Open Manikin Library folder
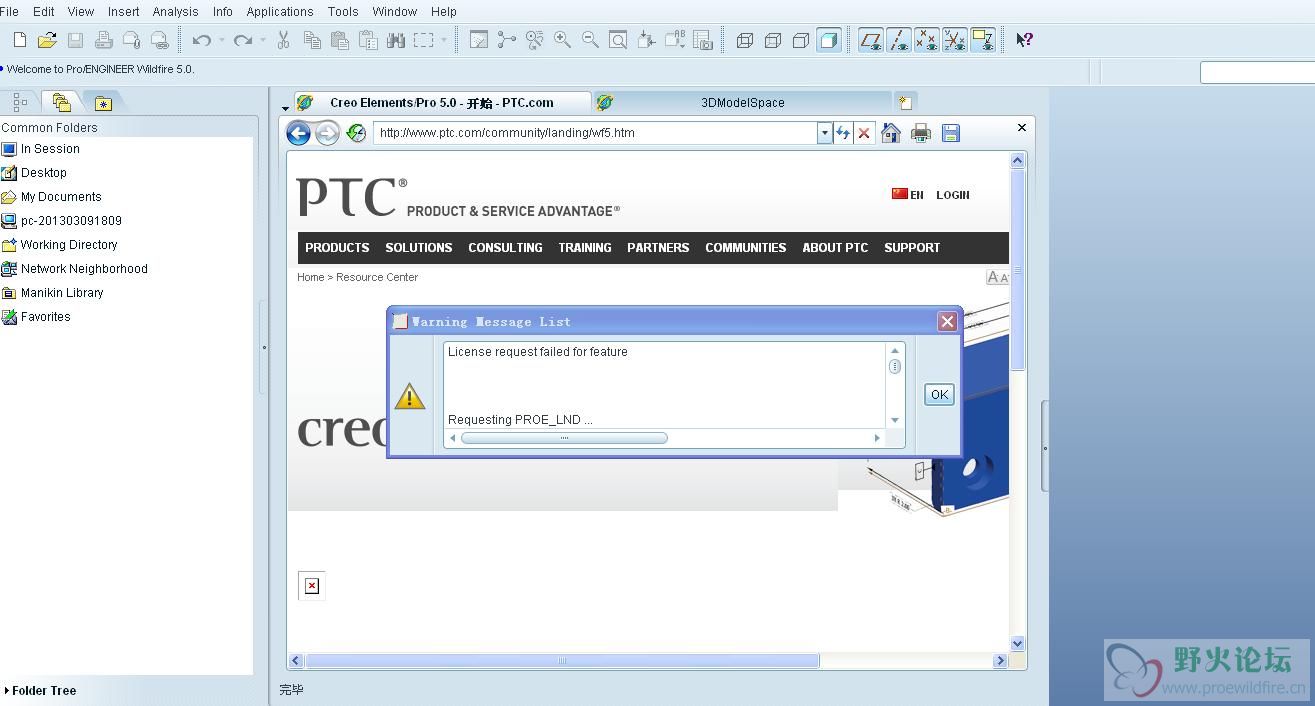Viewport: 1315px width, 706px height. 52,293
